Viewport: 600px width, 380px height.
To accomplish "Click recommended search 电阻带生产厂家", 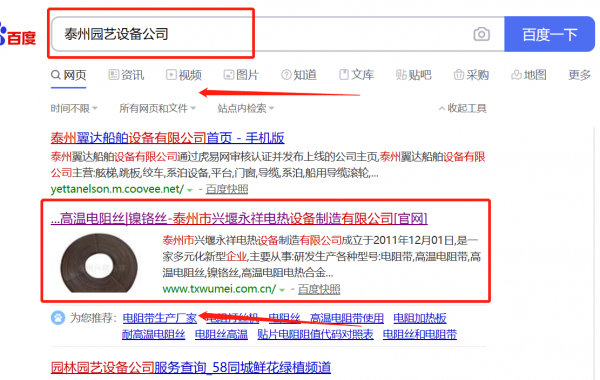I will point(160,318).
